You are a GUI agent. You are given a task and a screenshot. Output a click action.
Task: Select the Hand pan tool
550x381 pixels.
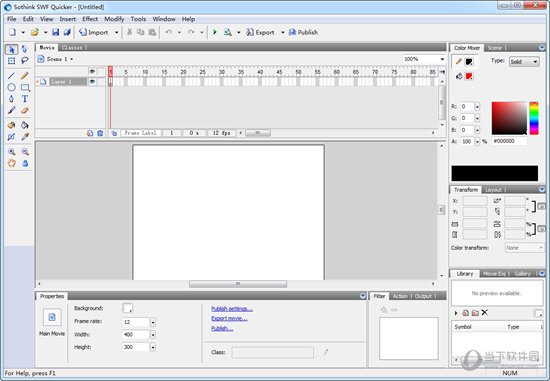tap(12, 163)
